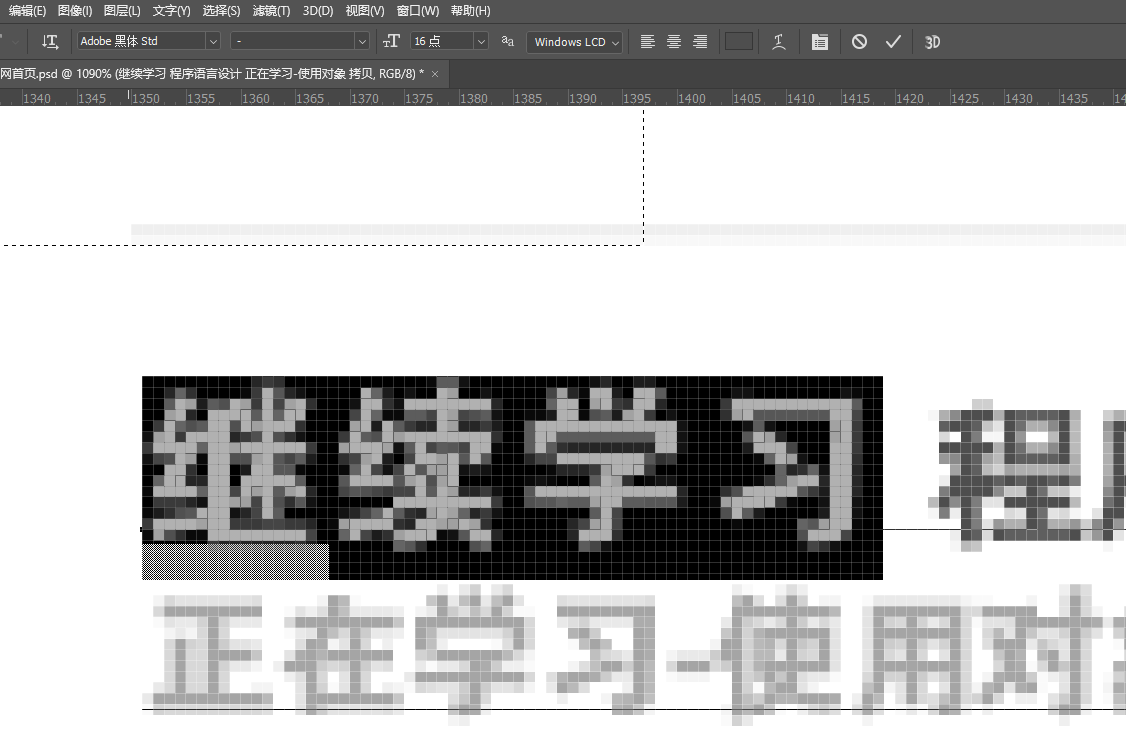Toggle character and paragraph panels

point(819,42)
